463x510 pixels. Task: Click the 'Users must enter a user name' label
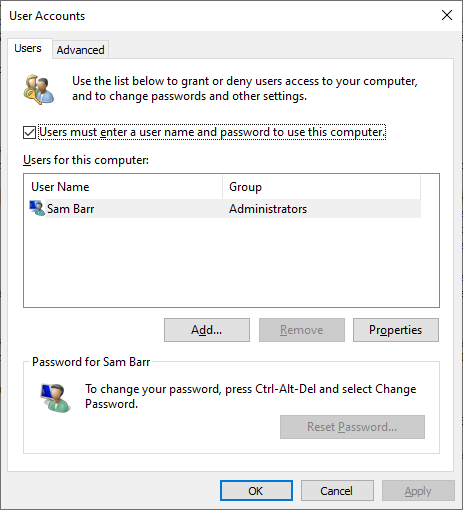point(212,132)
